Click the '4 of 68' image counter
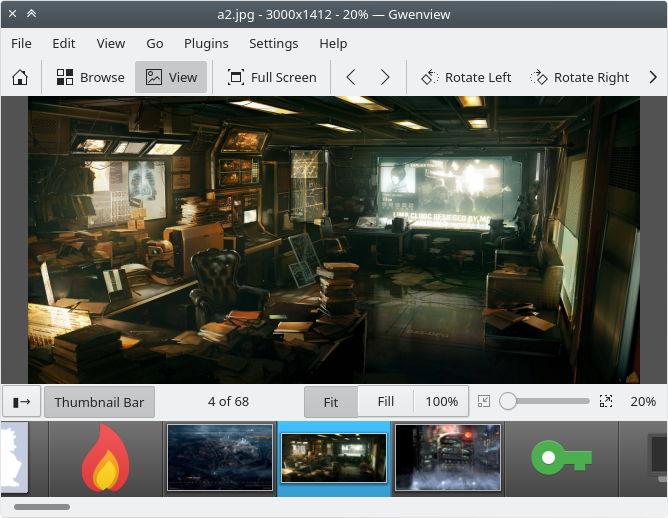 click(228, 402)
